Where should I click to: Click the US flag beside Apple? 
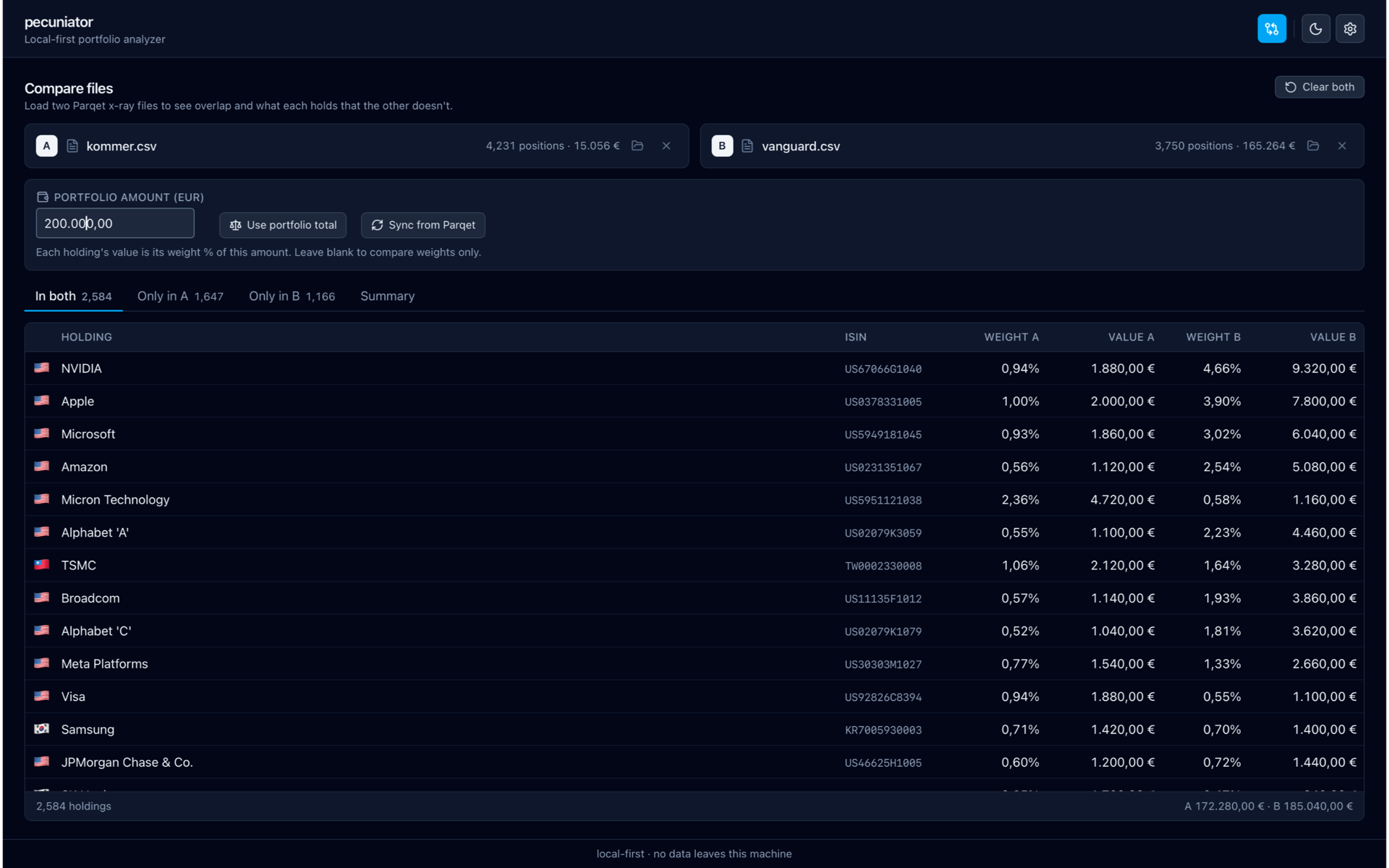pos(42,400)
